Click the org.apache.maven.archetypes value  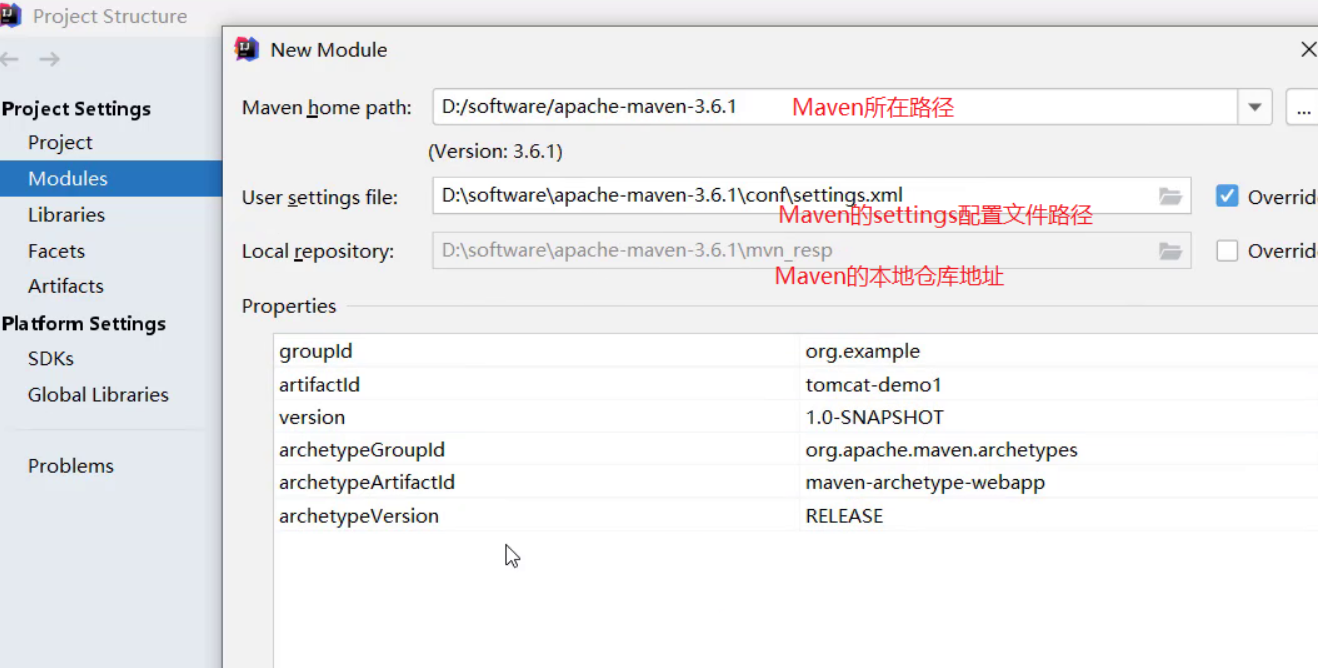tap(941, 450)
